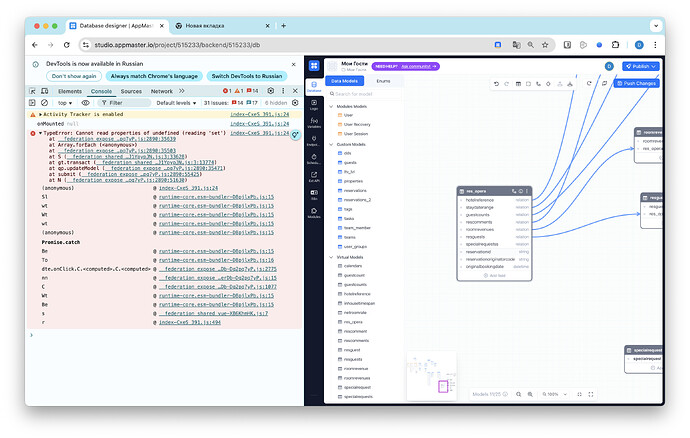The width and height of the screenshot is (690, 438).
Task: Collapse the Custom Models group
Action: (331, 144)
